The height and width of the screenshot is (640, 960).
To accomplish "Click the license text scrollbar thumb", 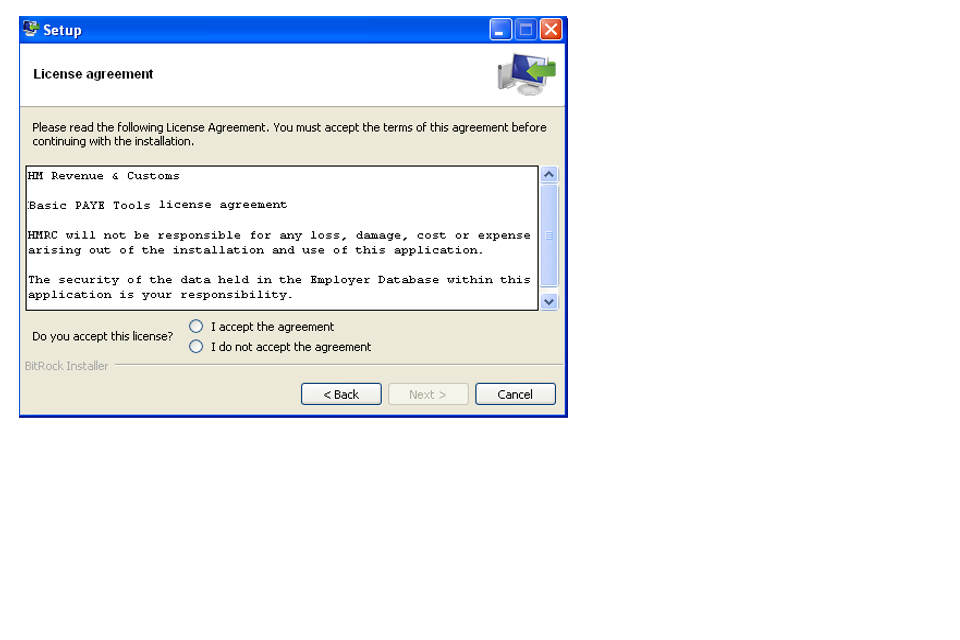I will (549, 236).
